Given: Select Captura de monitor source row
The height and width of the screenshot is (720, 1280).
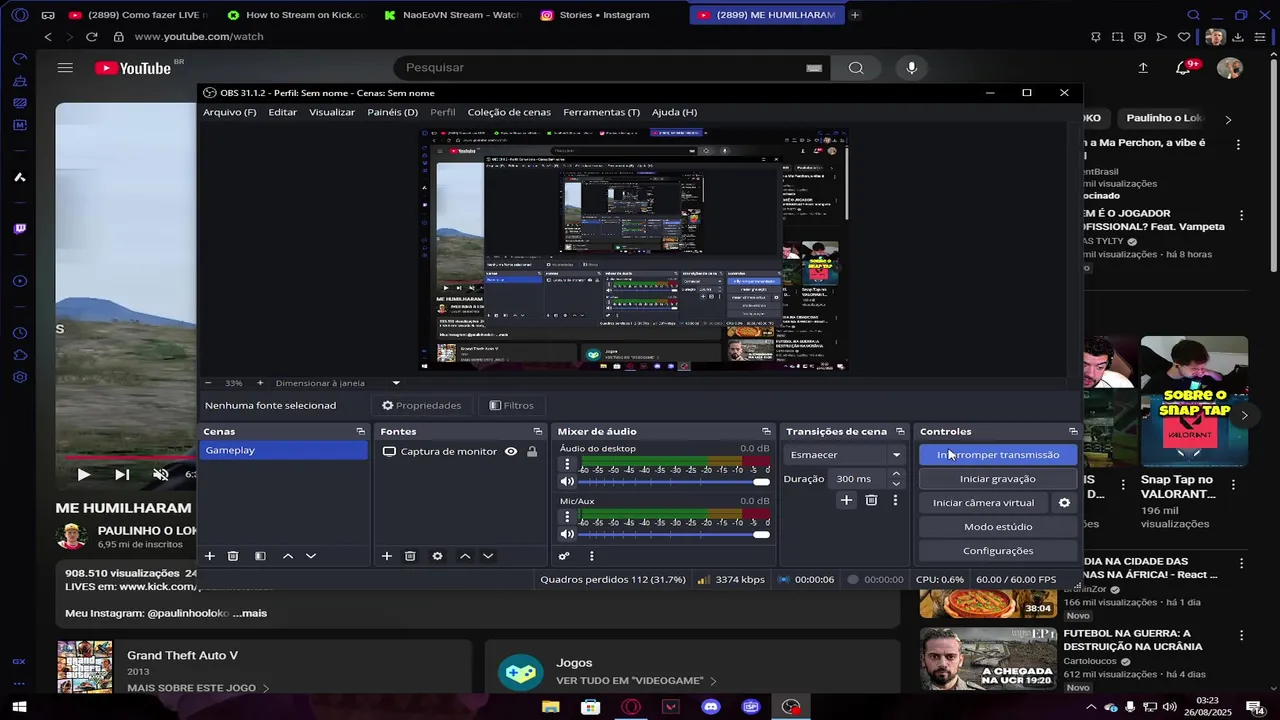Looking at the screenshot, I should [461, 452].
